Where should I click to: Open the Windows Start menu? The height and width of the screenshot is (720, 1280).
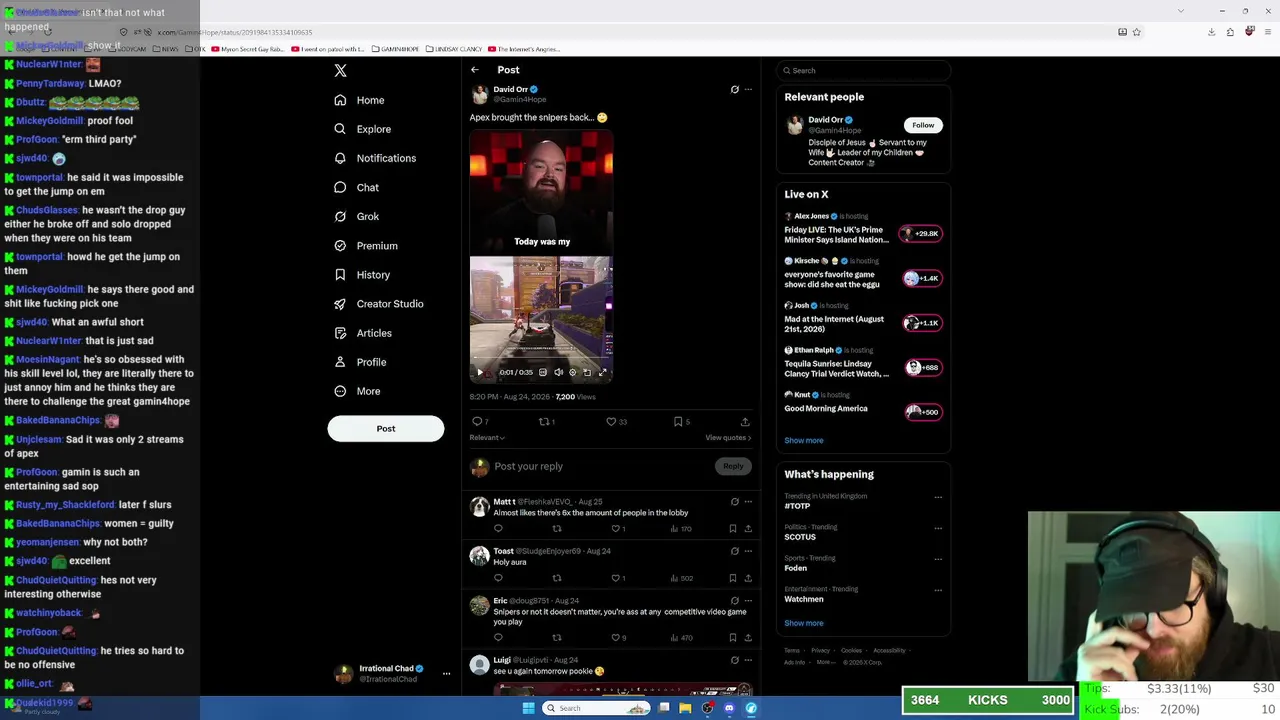point(528,708)
